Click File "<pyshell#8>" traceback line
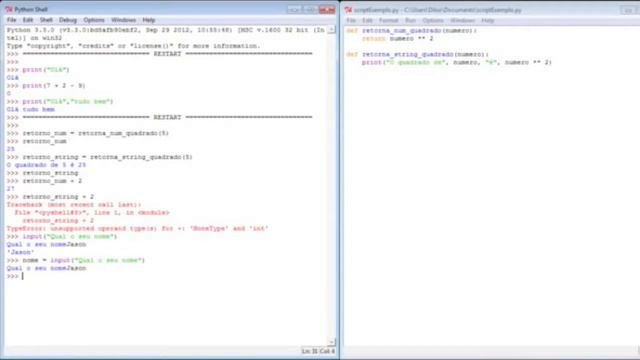The height and width of the screenshot is (360, 640). point(92,213)
